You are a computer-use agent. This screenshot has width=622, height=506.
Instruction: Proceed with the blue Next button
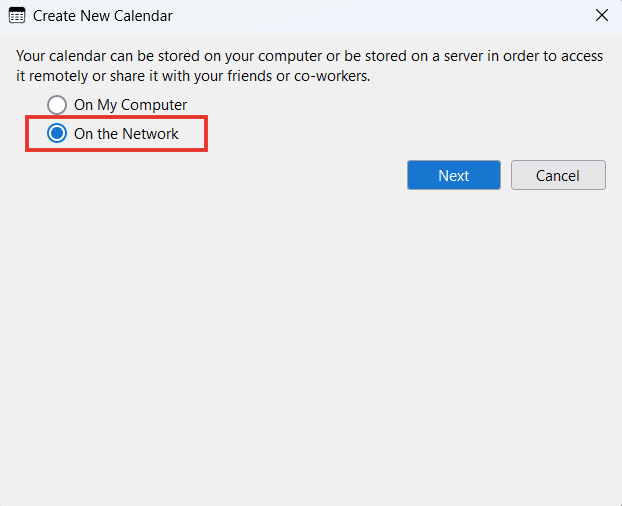point(454,175)
